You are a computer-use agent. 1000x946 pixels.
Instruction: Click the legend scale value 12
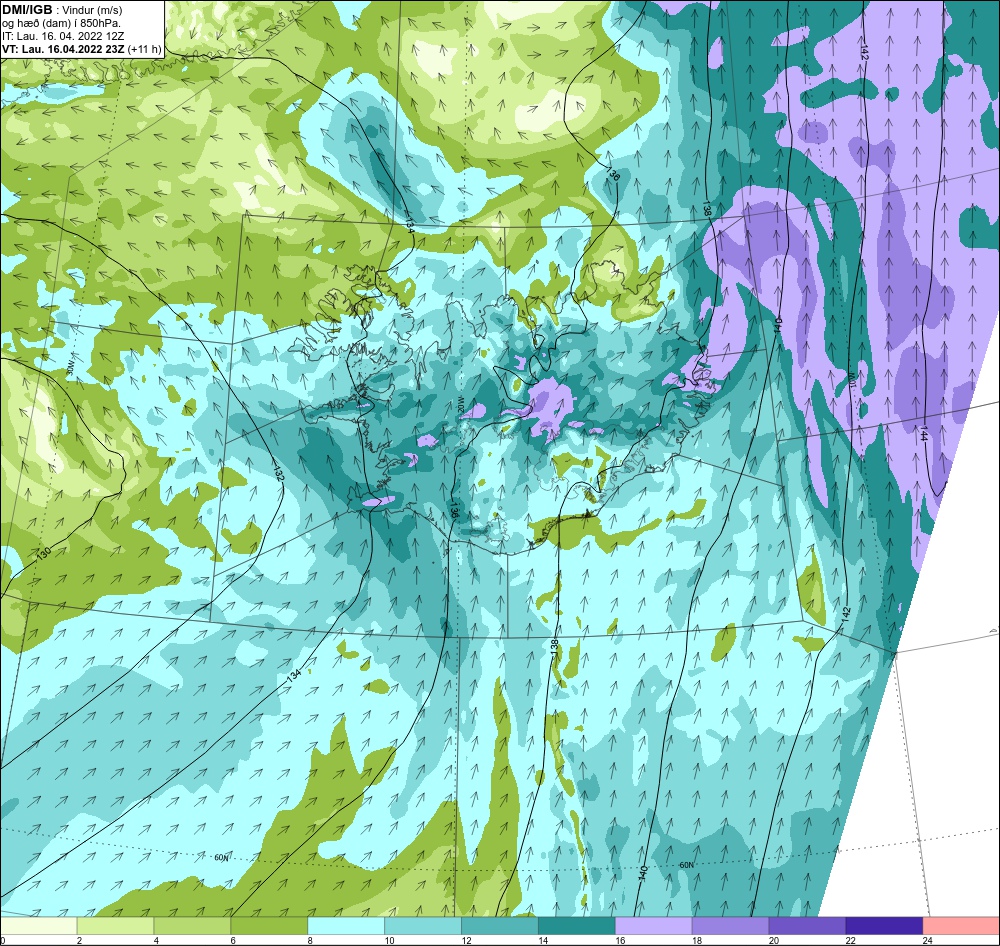click(x=466, y=940)
